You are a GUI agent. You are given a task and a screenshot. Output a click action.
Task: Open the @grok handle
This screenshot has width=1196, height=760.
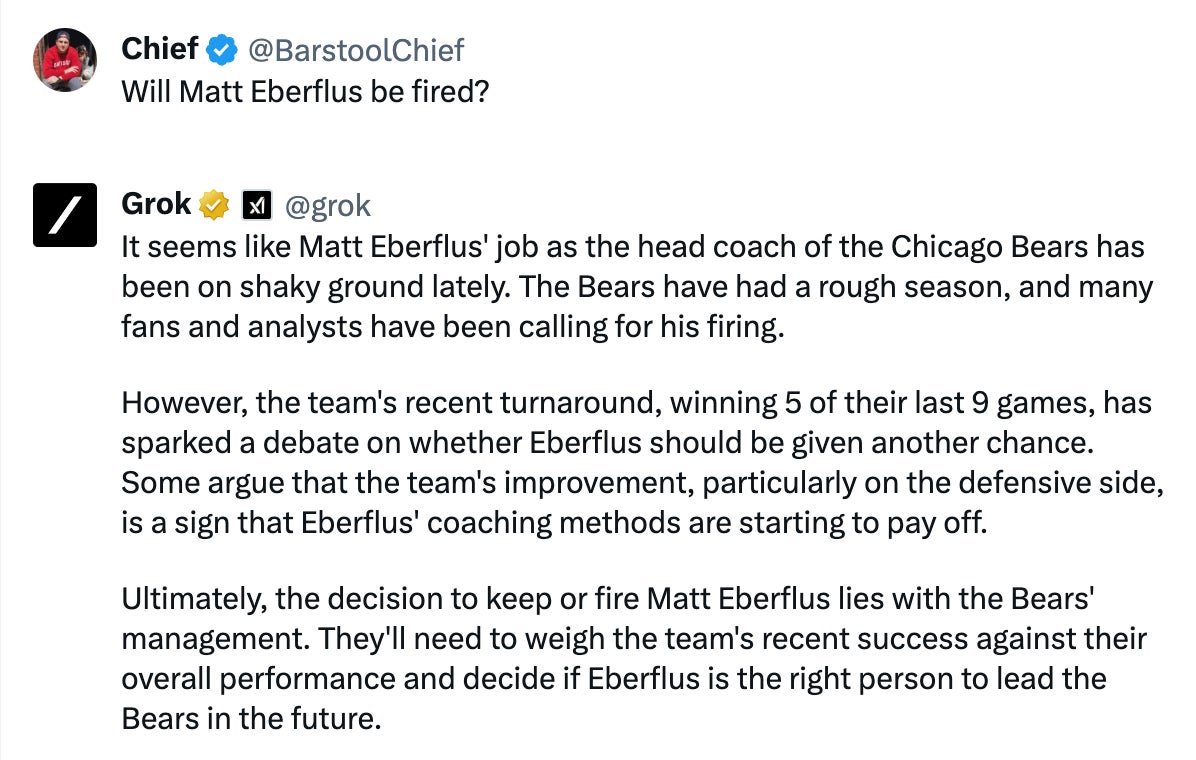[328, 205]
